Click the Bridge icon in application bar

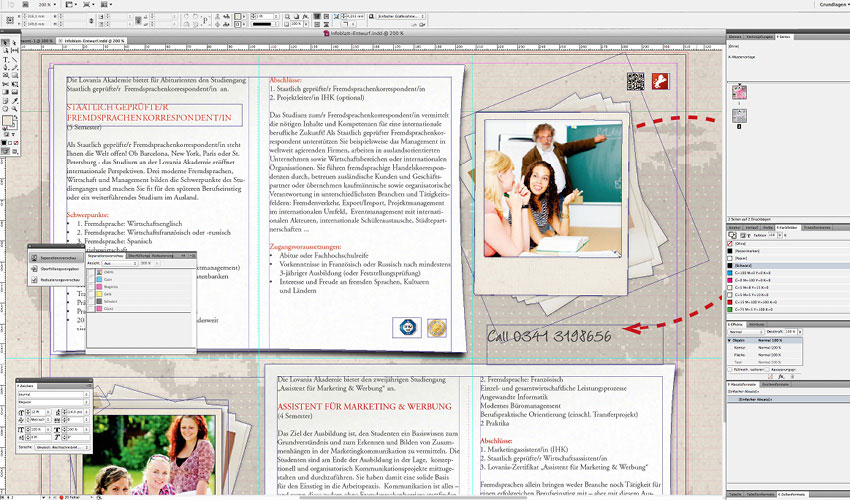tap(25, 4)
